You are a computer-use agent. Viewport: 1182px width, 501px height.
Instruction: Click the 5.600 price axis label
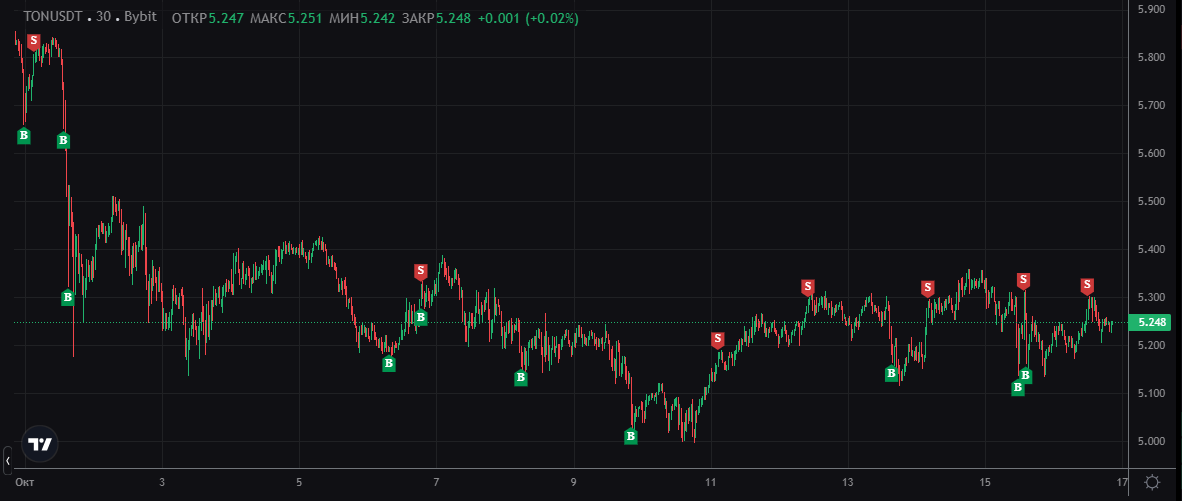pos(1153,154)
